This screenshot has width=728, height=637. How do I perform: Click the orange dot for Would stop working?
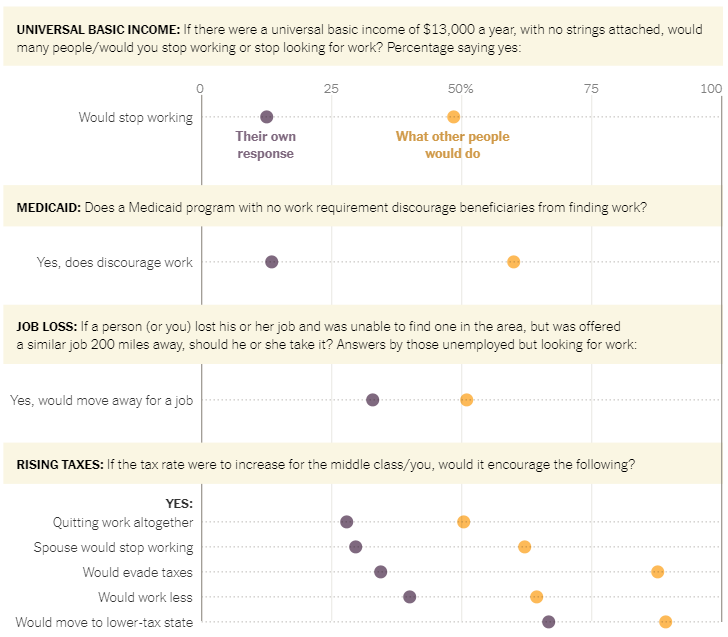(453, 117)
